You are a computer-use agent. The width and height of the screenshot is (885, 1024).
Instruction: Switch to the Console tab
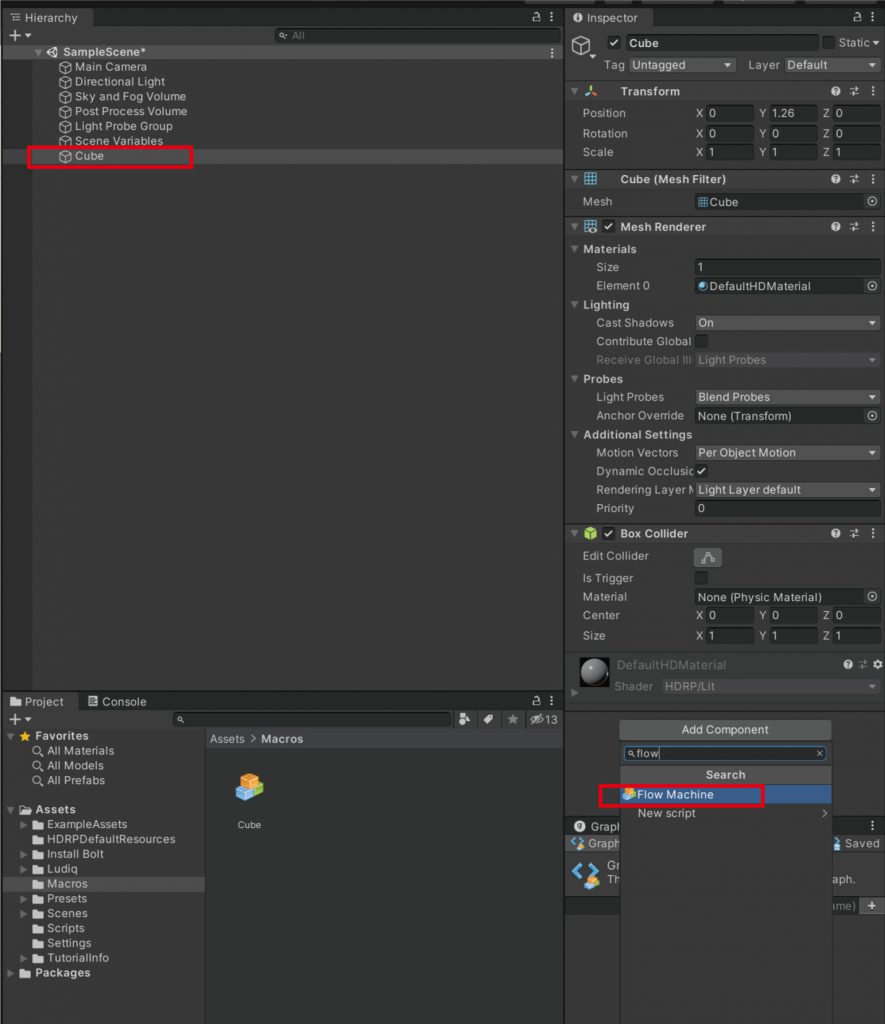point(117,702)
